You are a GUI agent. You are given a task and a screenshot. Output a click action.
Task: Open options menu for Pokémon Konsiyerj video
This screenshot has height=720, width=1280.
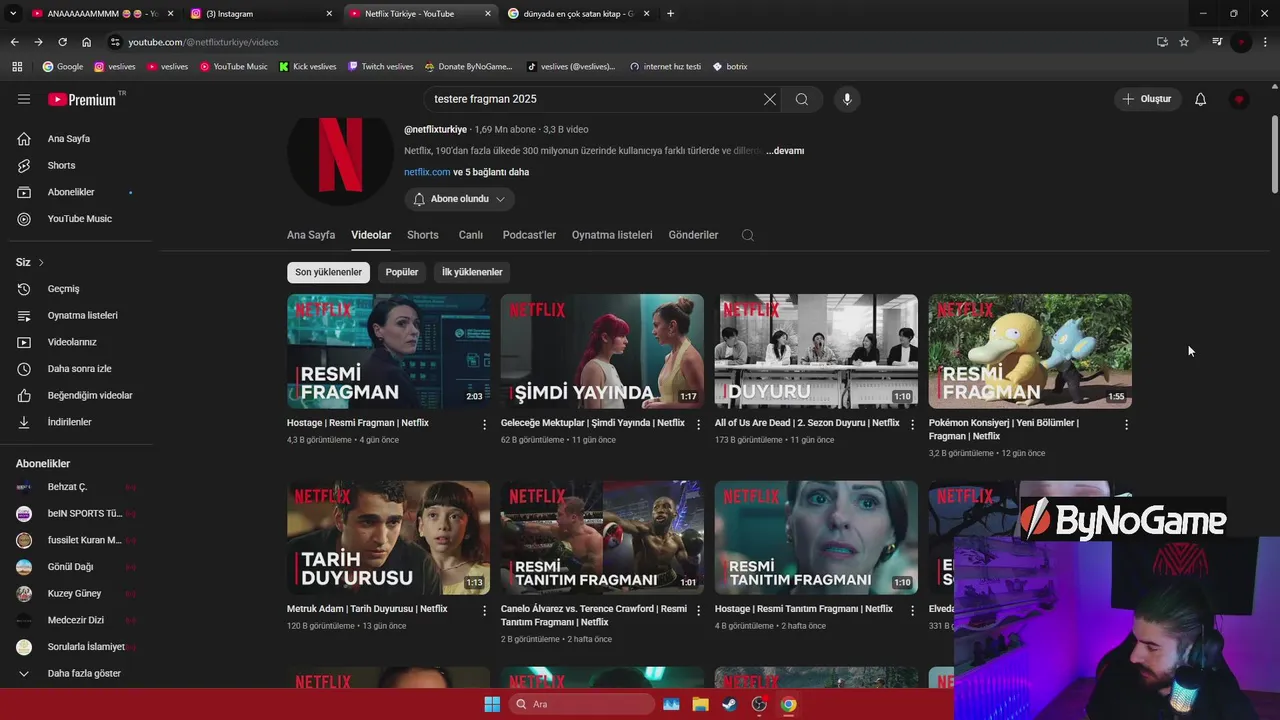click(x=1126, y=425)
